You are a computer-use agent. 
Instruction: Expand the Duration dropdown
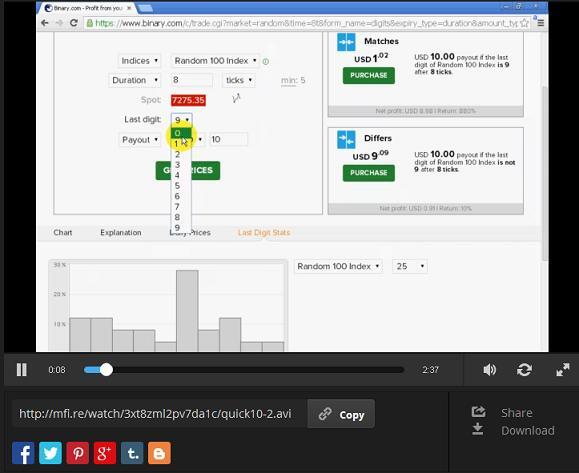pyautogui.click(x=134, y=80)
